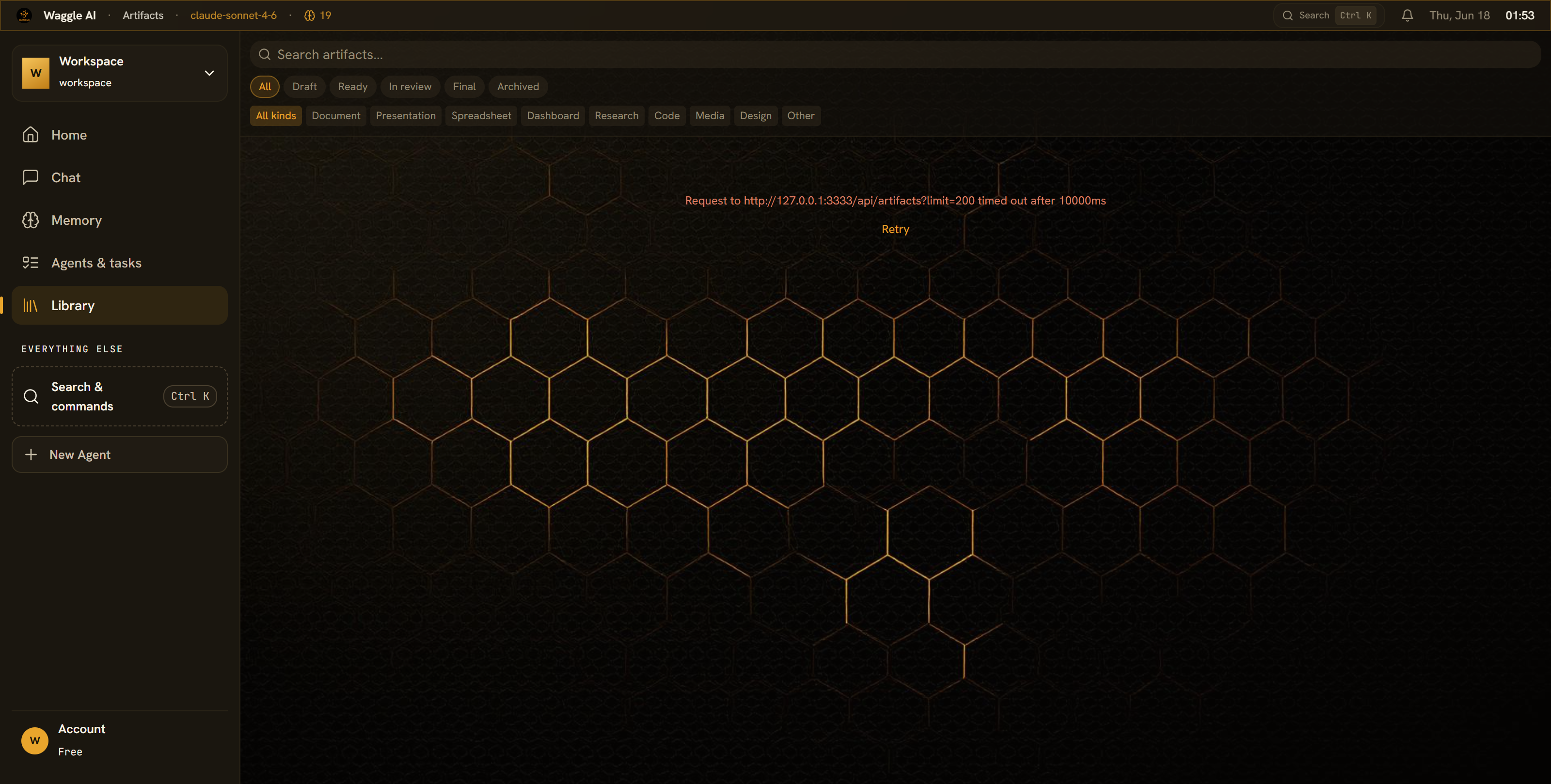Screen dimensions: 1551x784
Task: Create a New Agent
Action: (x=119, y=455)
